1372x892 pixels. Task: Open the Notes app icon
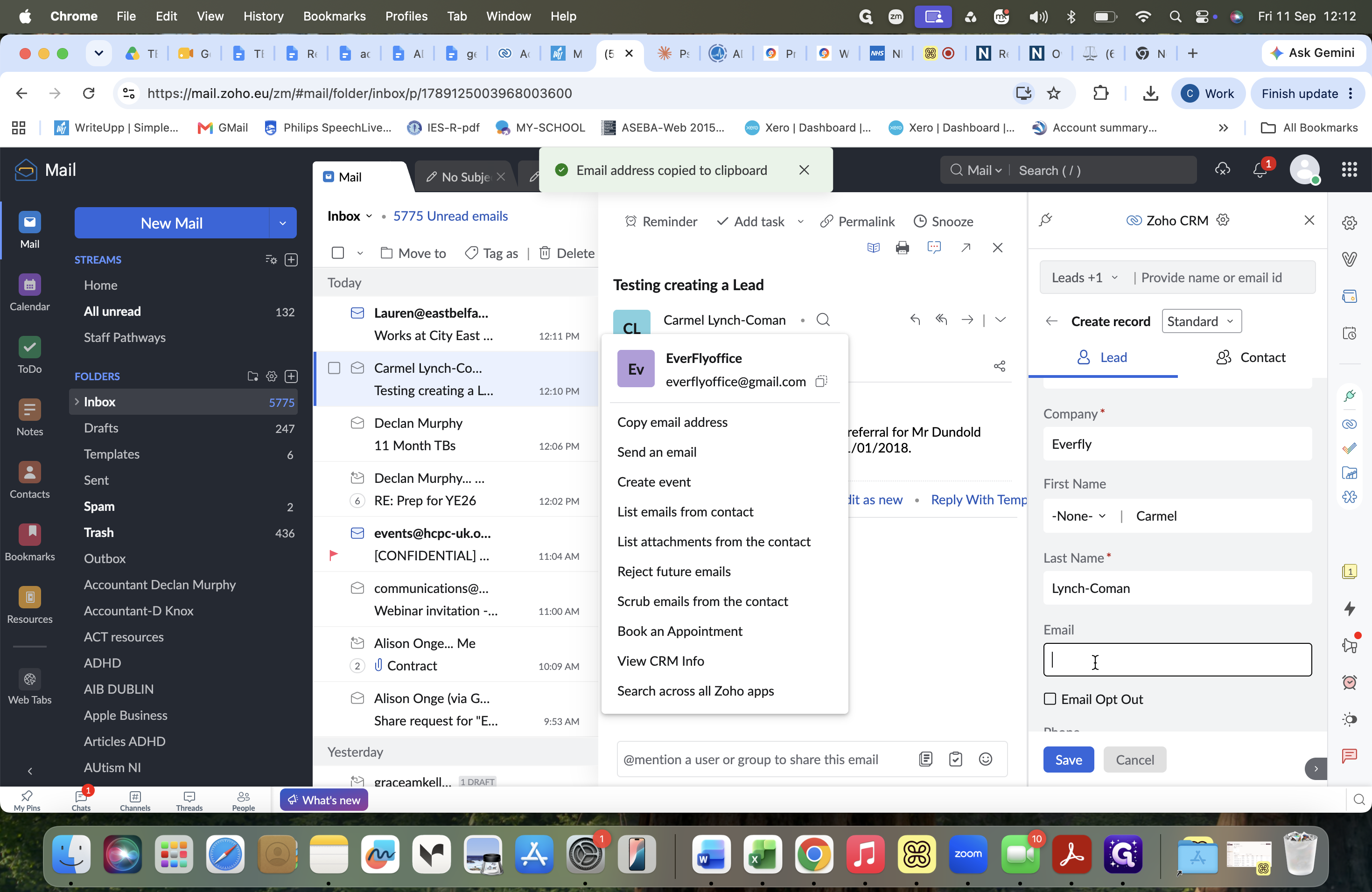click(29, 417)
